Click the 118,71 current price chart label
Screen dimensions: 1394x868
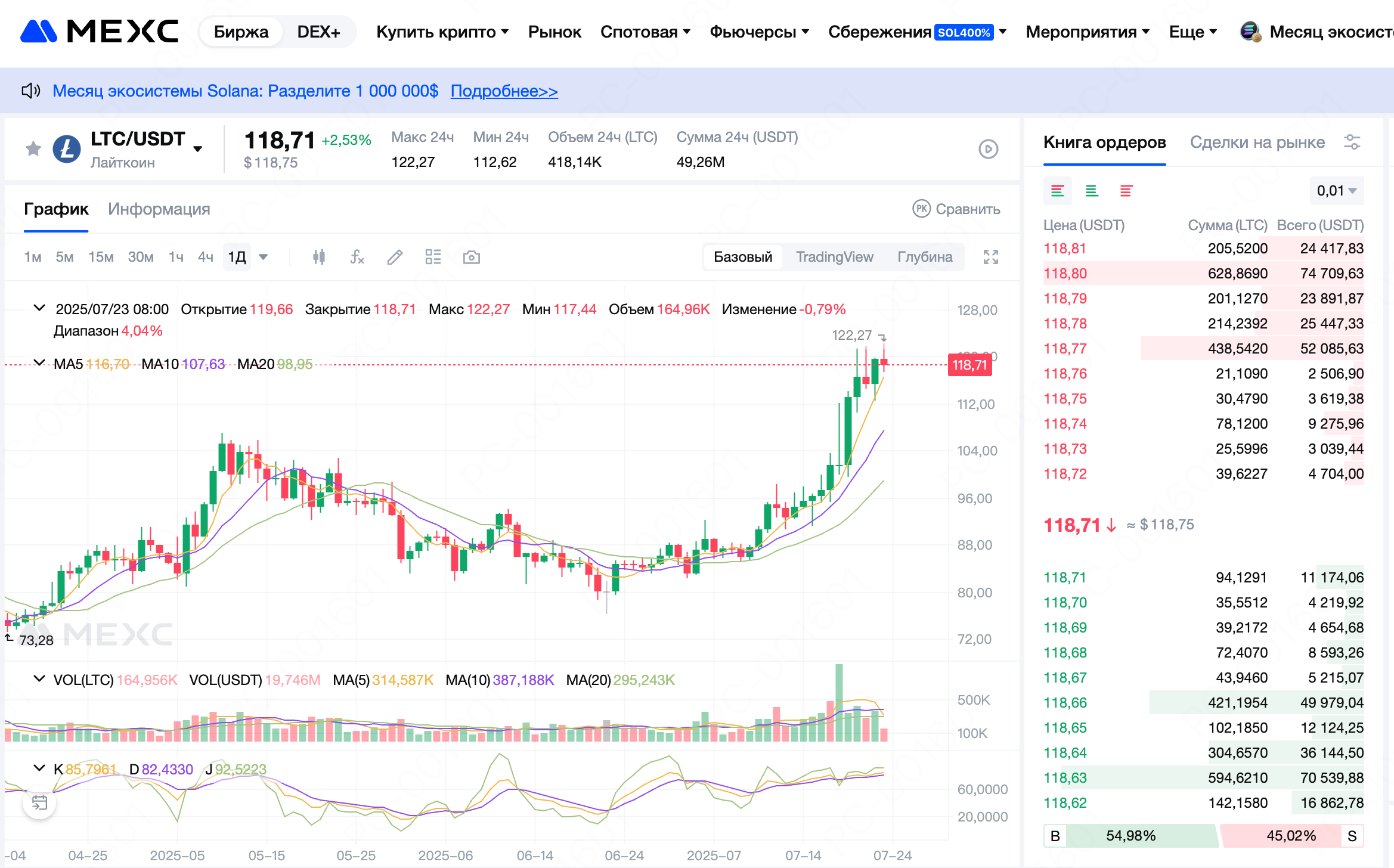pos(969,365)
